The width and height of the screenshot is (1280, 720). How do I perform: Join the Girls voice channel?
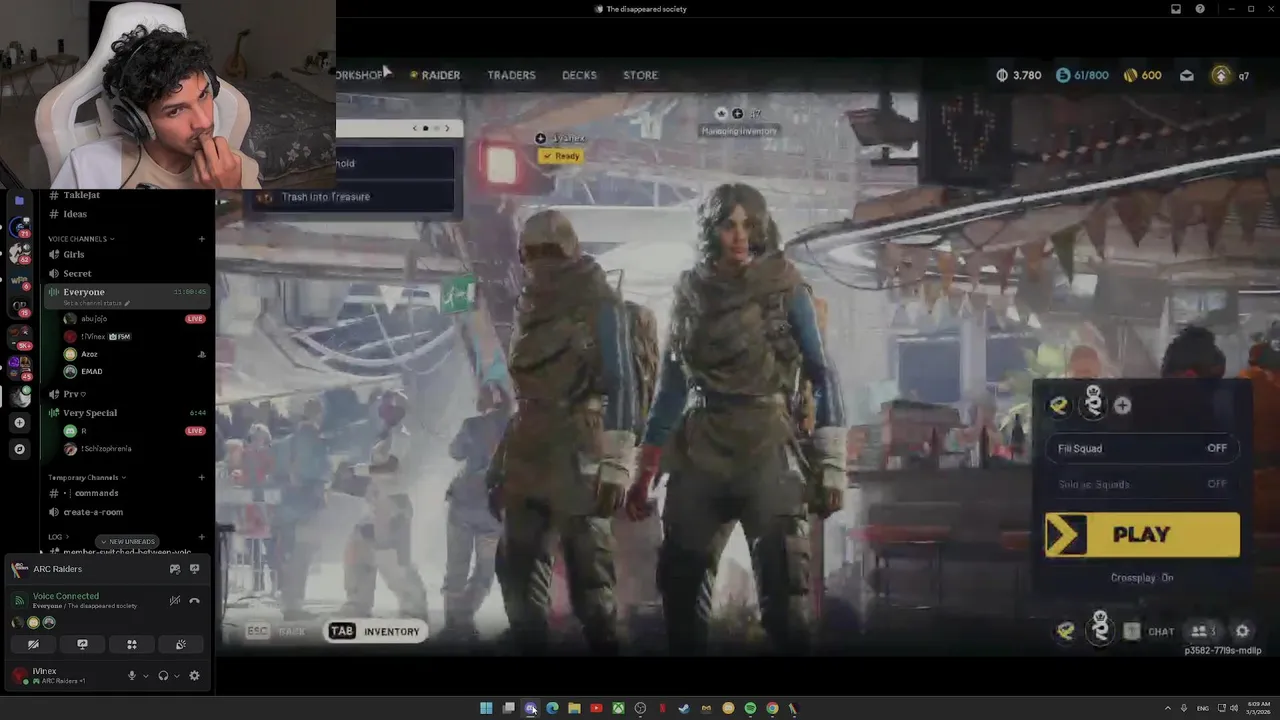[125, 254]
